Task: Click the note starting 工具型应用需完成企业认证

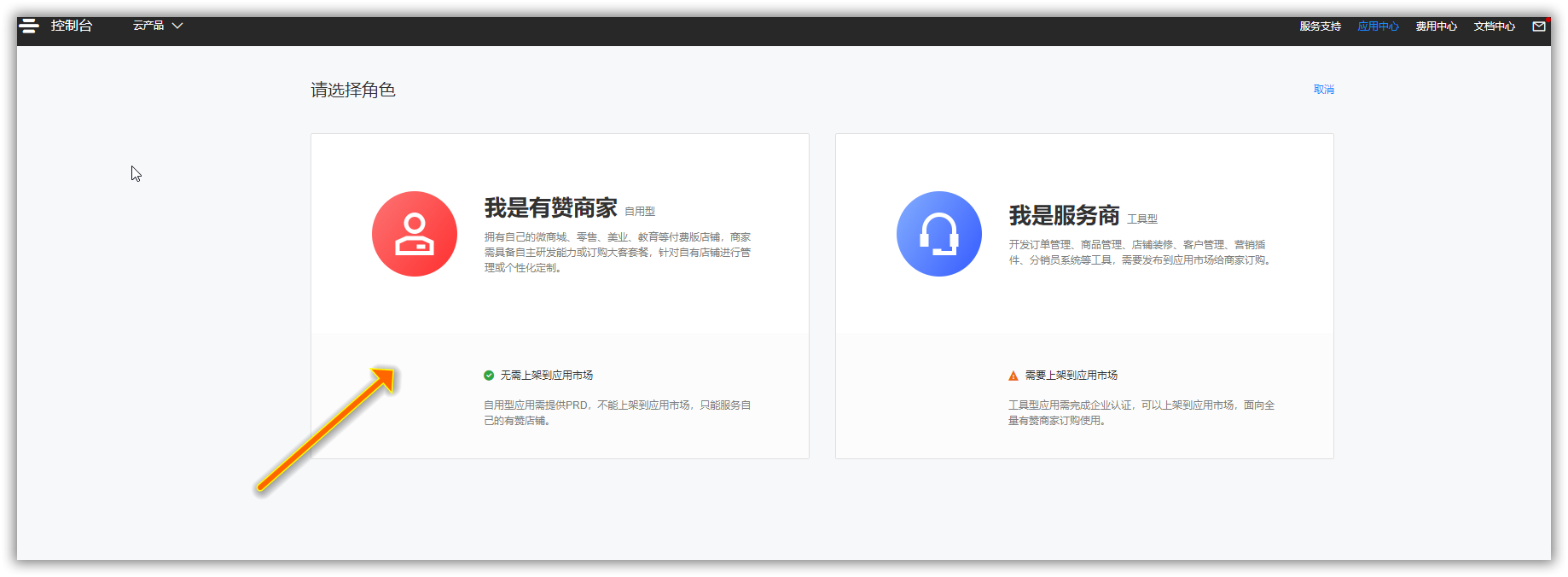Action: tap(1141, 413)
